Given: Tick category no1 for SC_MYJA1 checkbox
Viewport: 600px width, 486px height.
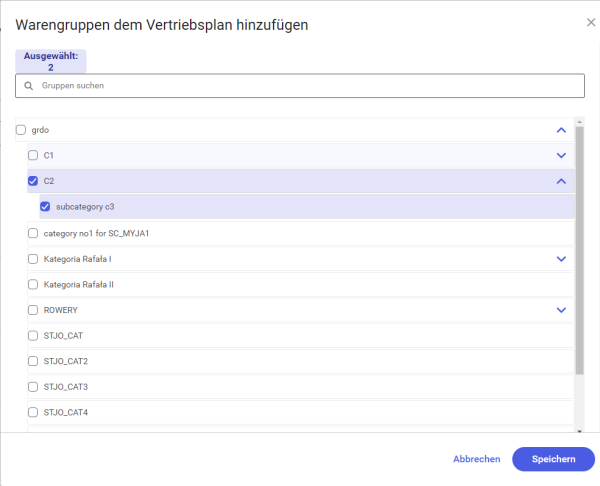Looking at the screenshot, I should click(33, 233).
